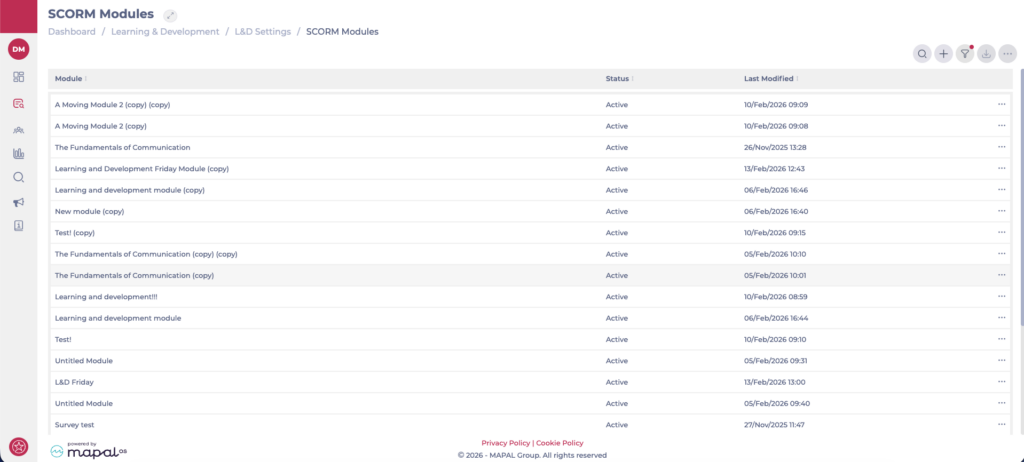Open the Cookie Policy link

click(x=560, y=442)
